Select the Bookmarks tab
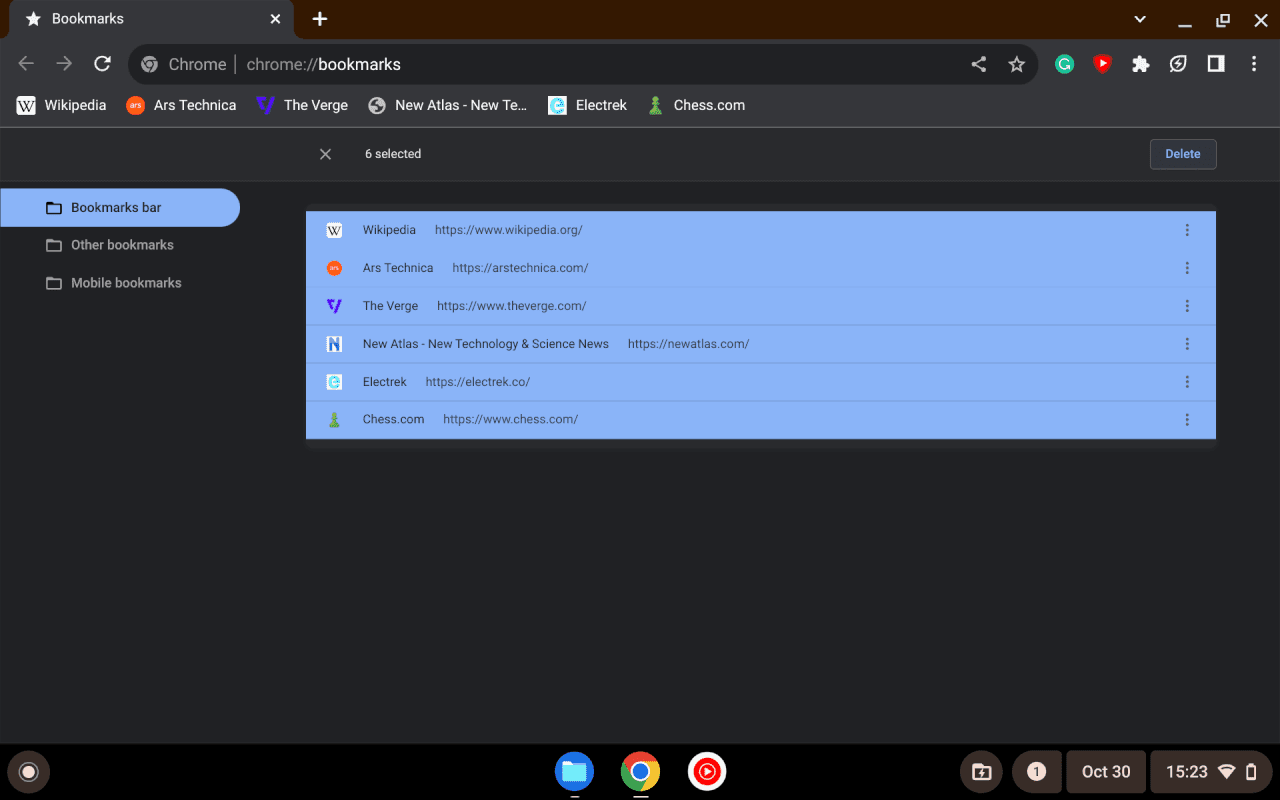Image resolution: width=1280 pixels, height=800 pixels. click(150, 19)
